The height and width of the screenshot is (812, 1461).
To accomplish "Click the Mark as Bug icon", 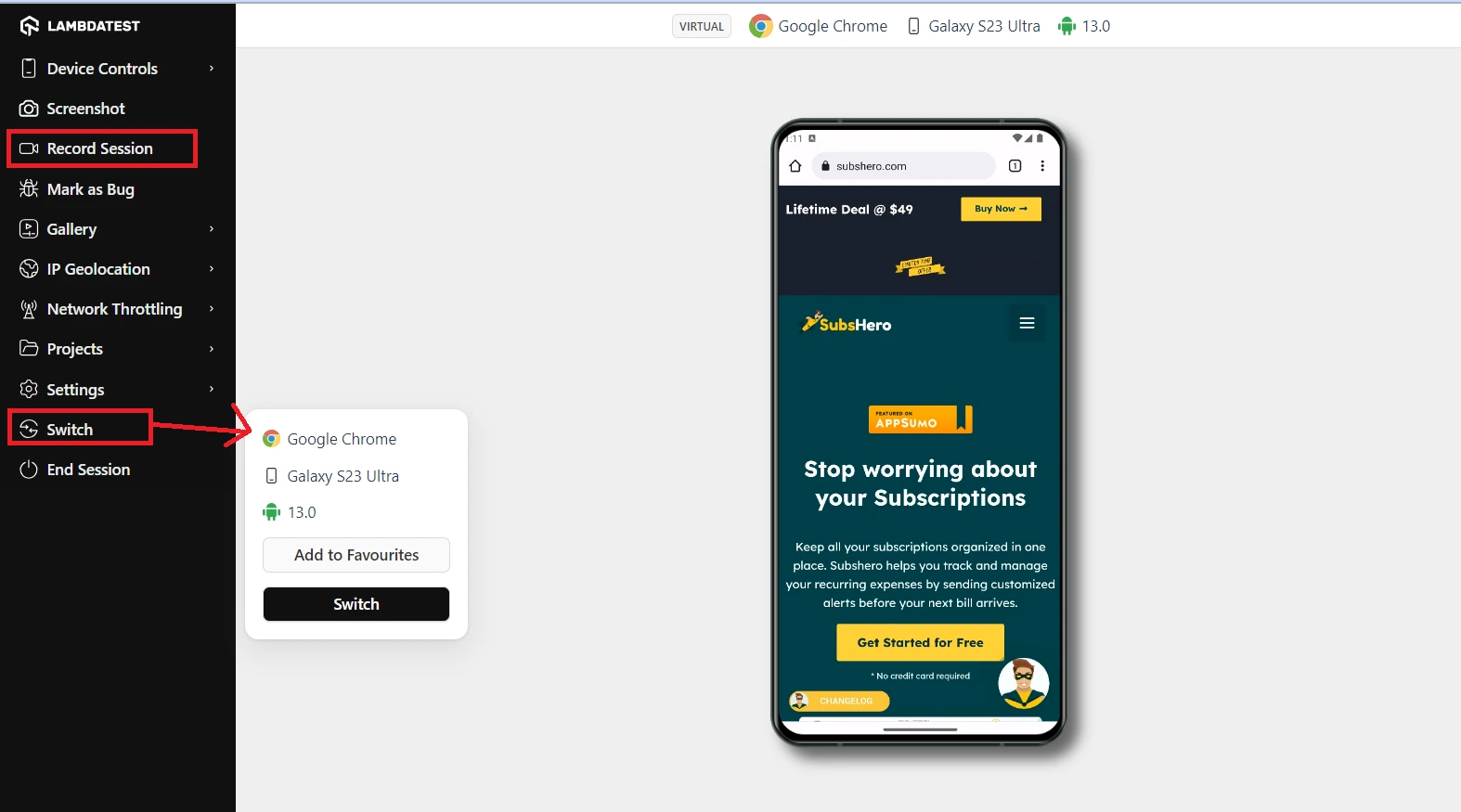I will tap(29, 188).
